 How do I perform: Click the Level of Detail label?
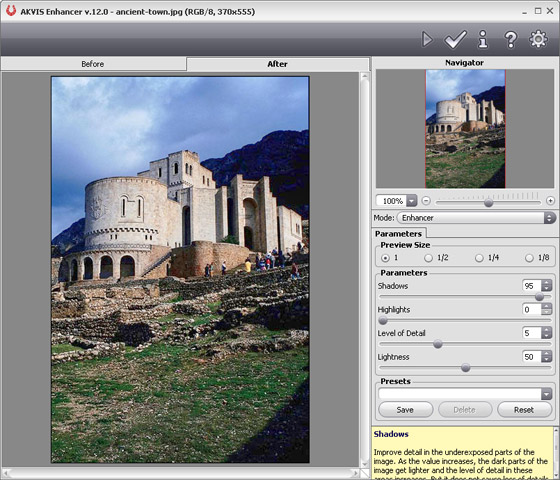[x=401, y=333]
